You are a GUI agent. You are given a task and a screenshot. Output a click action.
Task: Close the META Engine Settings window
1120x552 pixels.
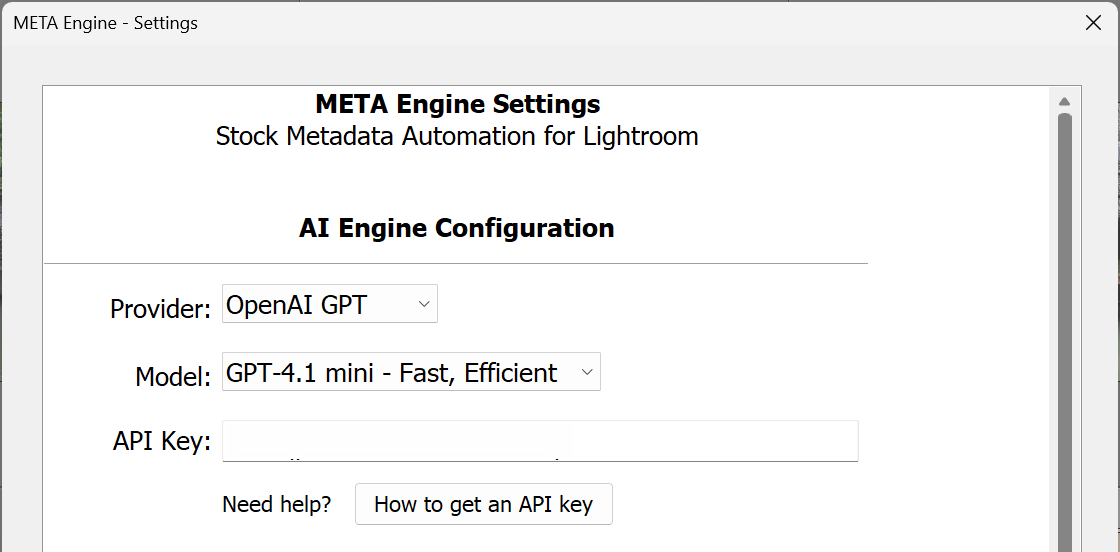click(x=1093, y=23)
